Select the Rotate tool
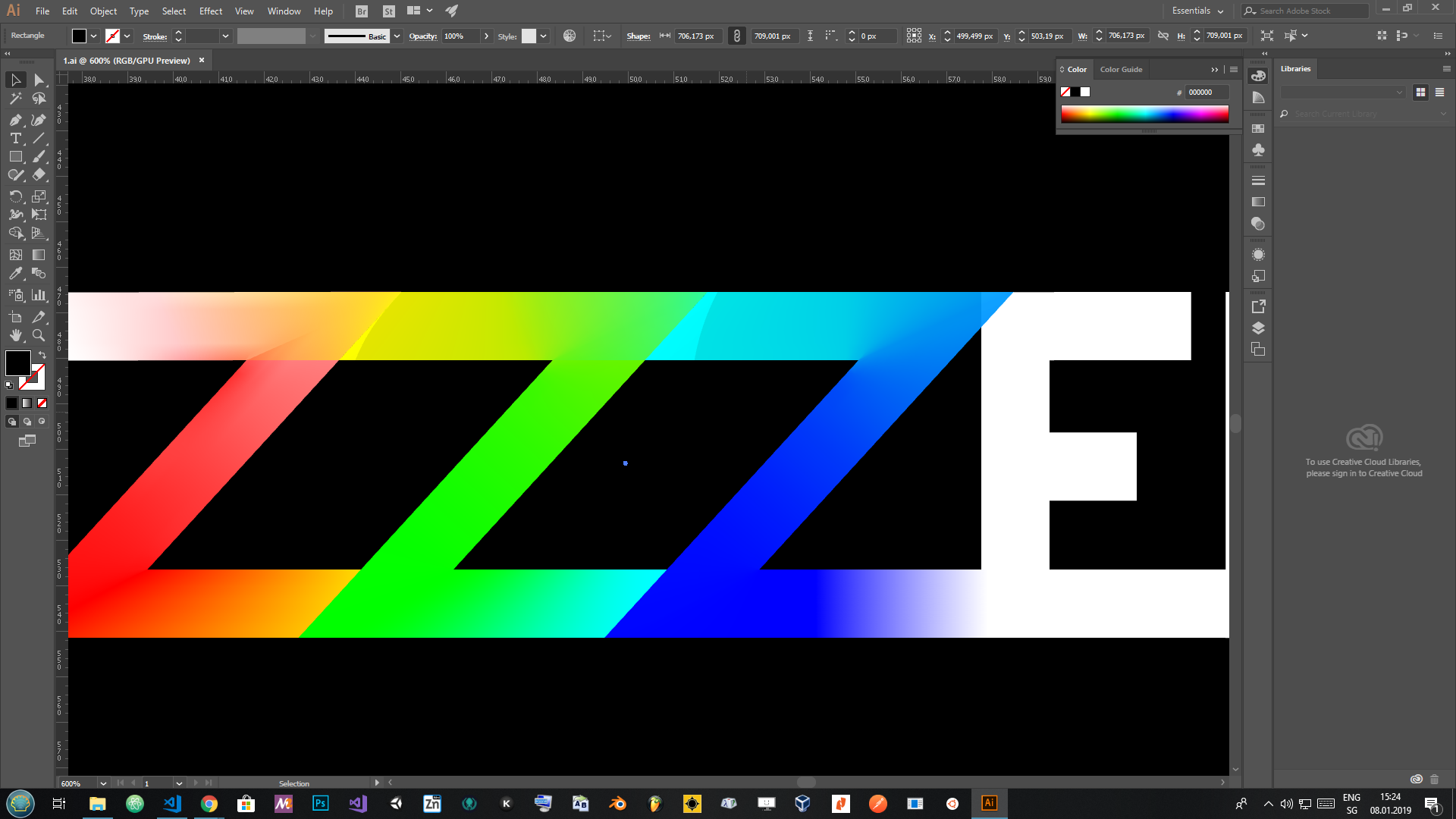The height and width of the screenshot is (819, 1456). pos(15,196)
